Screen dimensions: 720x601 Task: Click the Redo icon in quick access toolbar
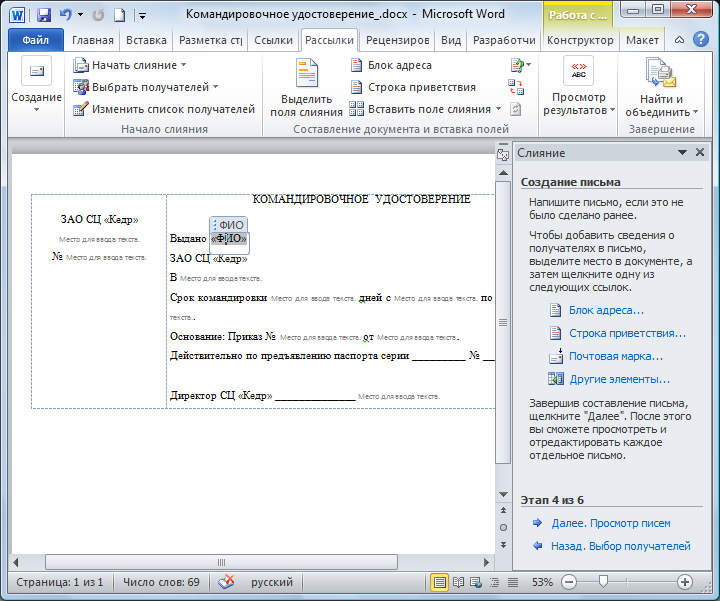(98, 15)
